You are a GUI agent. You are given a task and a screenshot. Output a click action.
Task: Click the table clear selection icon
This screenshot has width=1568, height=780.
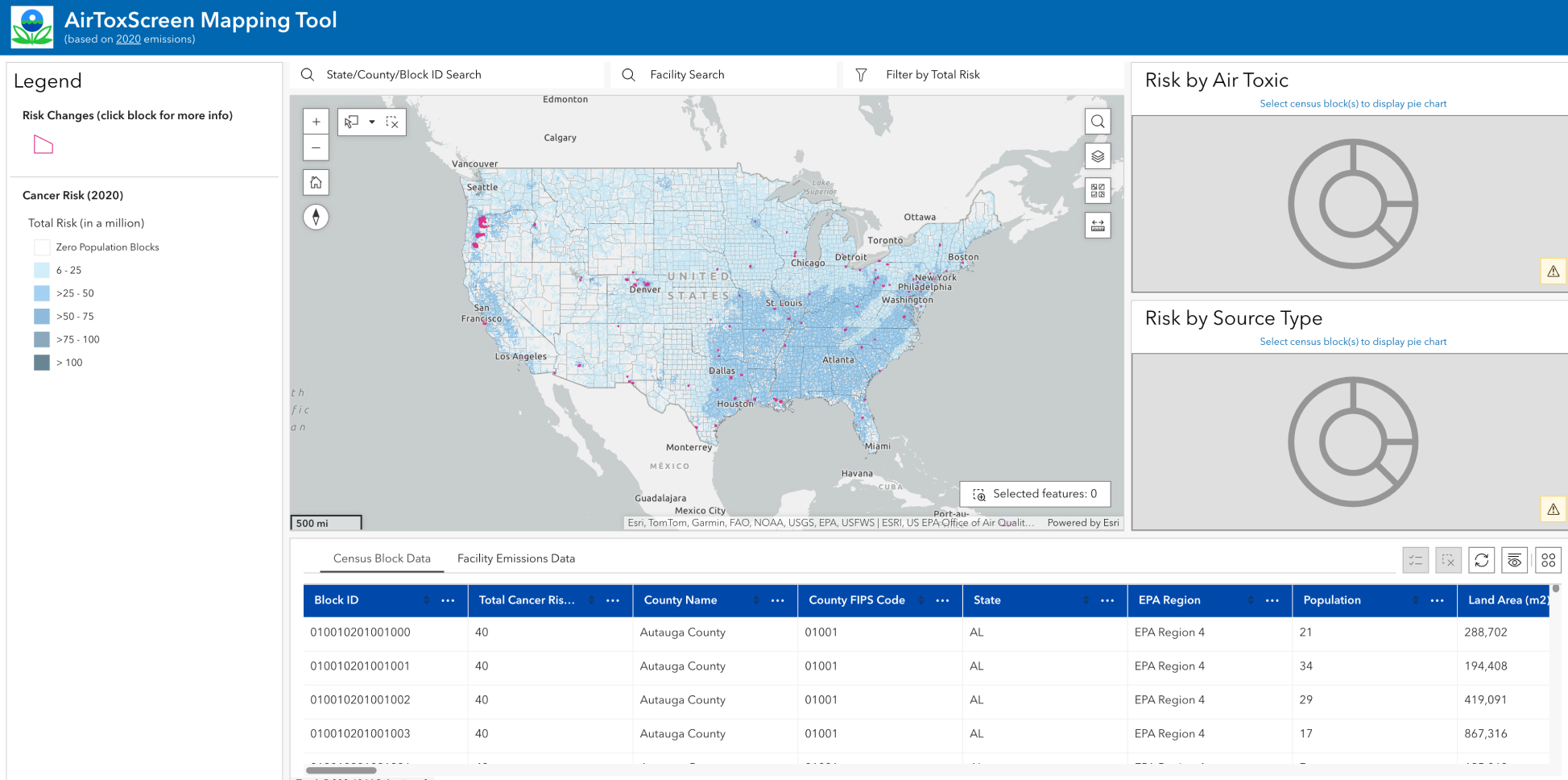(1449, 560)
